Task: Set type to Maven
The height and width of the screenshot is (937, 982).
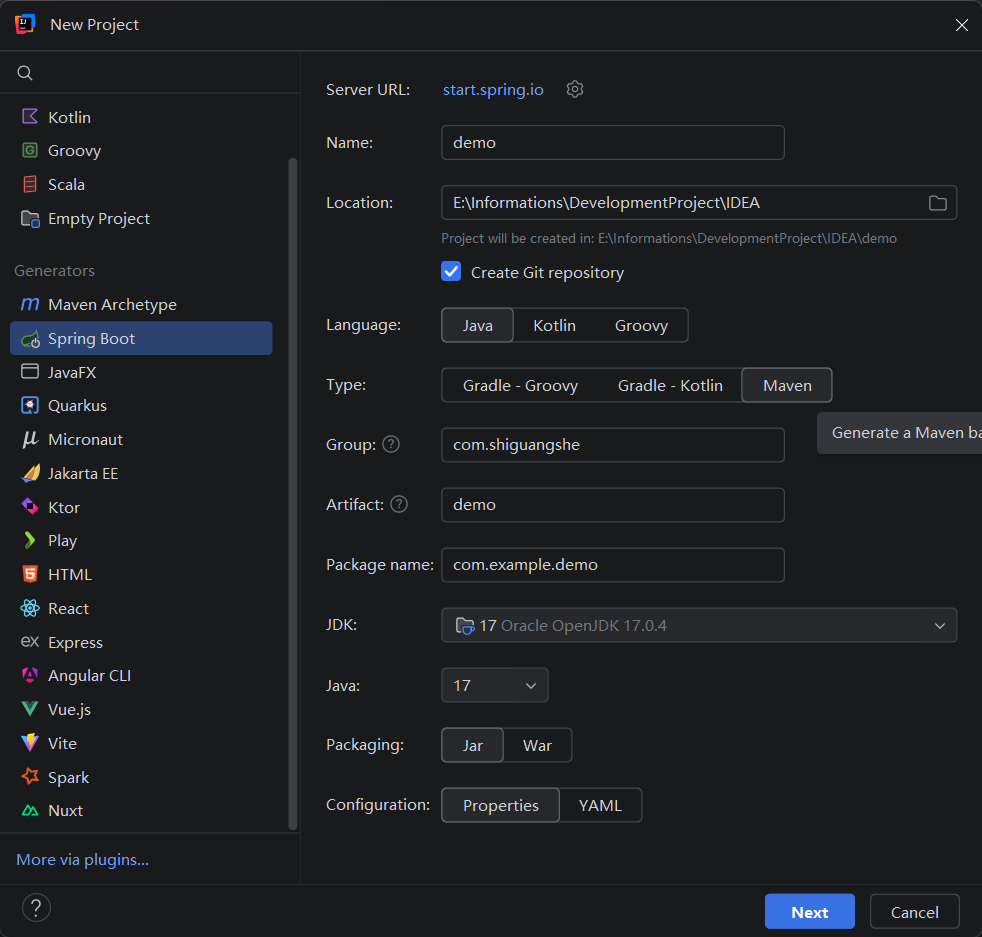Action: tap(787, 385)
